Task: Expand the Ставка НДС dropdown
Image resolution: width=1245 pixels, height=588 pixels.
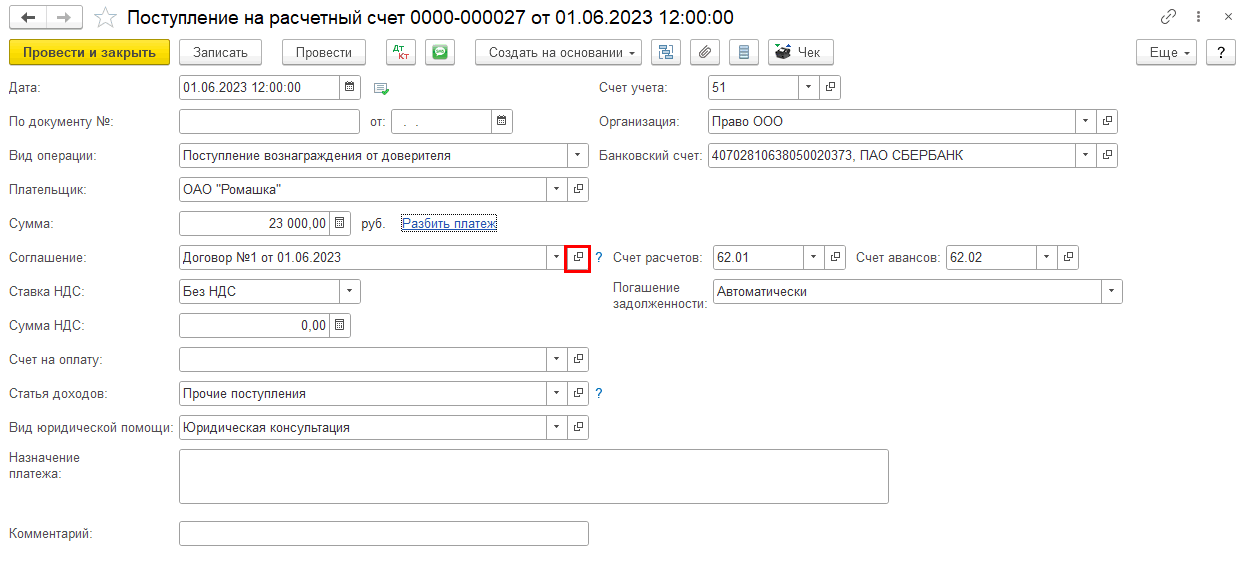Action: [349, 291]
